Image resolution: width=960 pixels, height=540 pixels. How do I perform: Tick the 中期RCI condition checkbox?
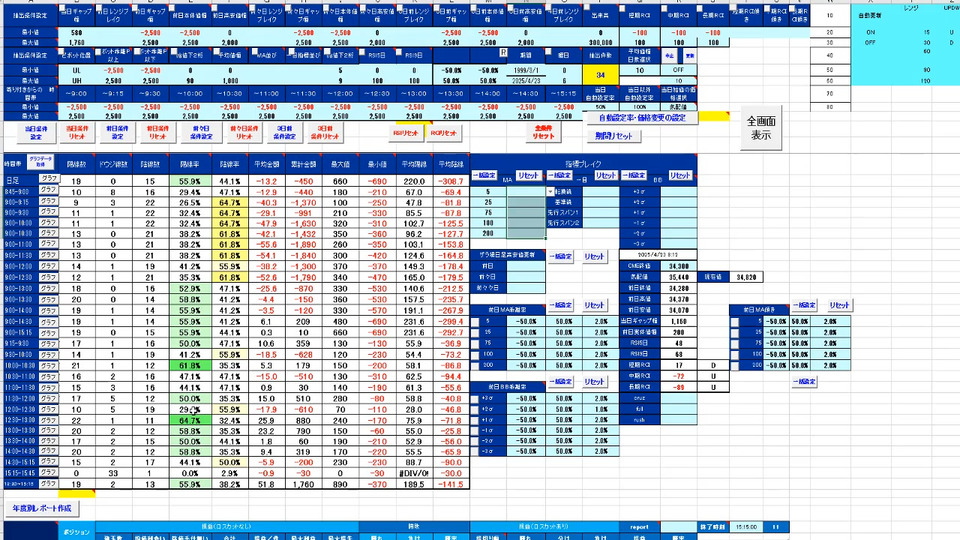coord(664,10)
